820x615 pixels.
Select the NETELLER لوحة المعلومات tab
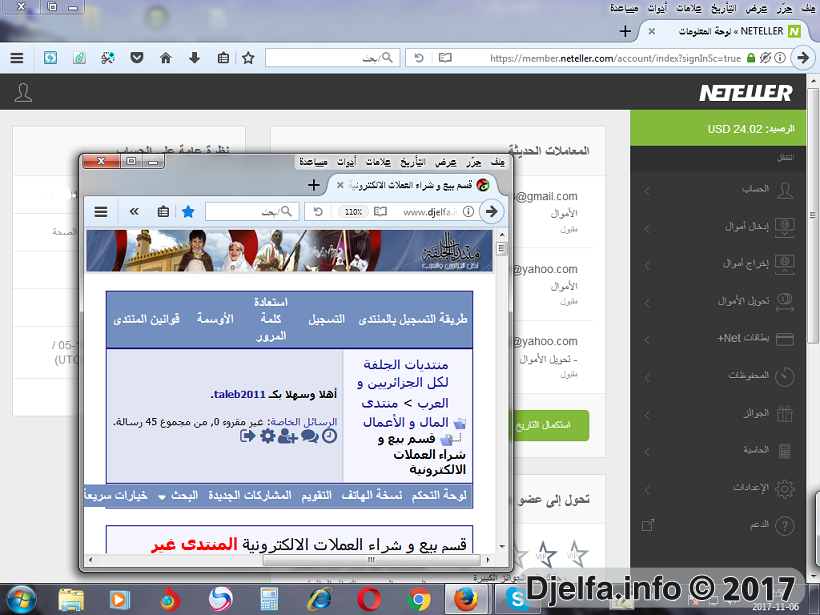(723, 31)
